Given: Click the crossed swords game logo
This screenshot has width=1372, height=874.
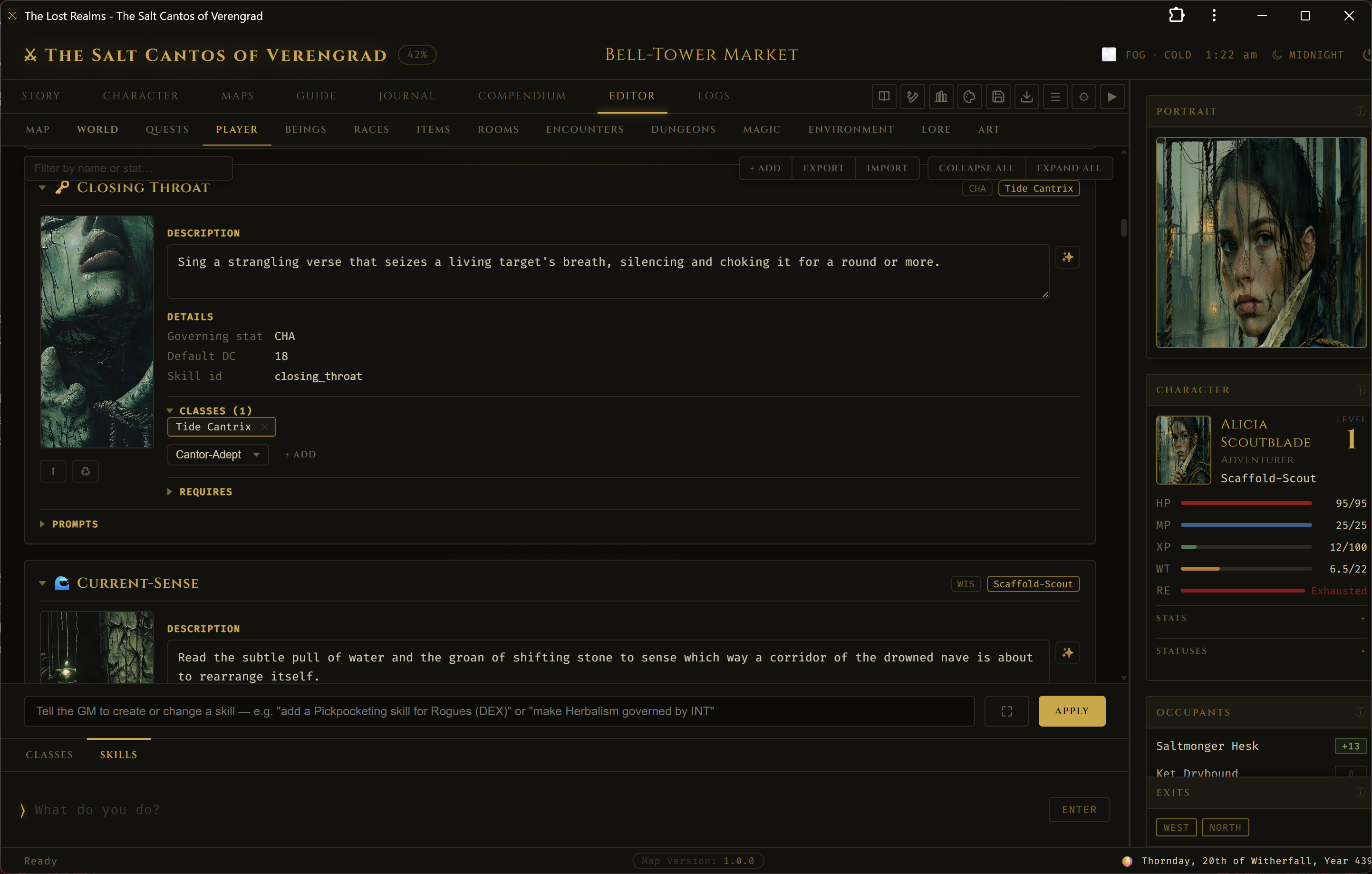Looking at the screenshot, I should point(30,55).
